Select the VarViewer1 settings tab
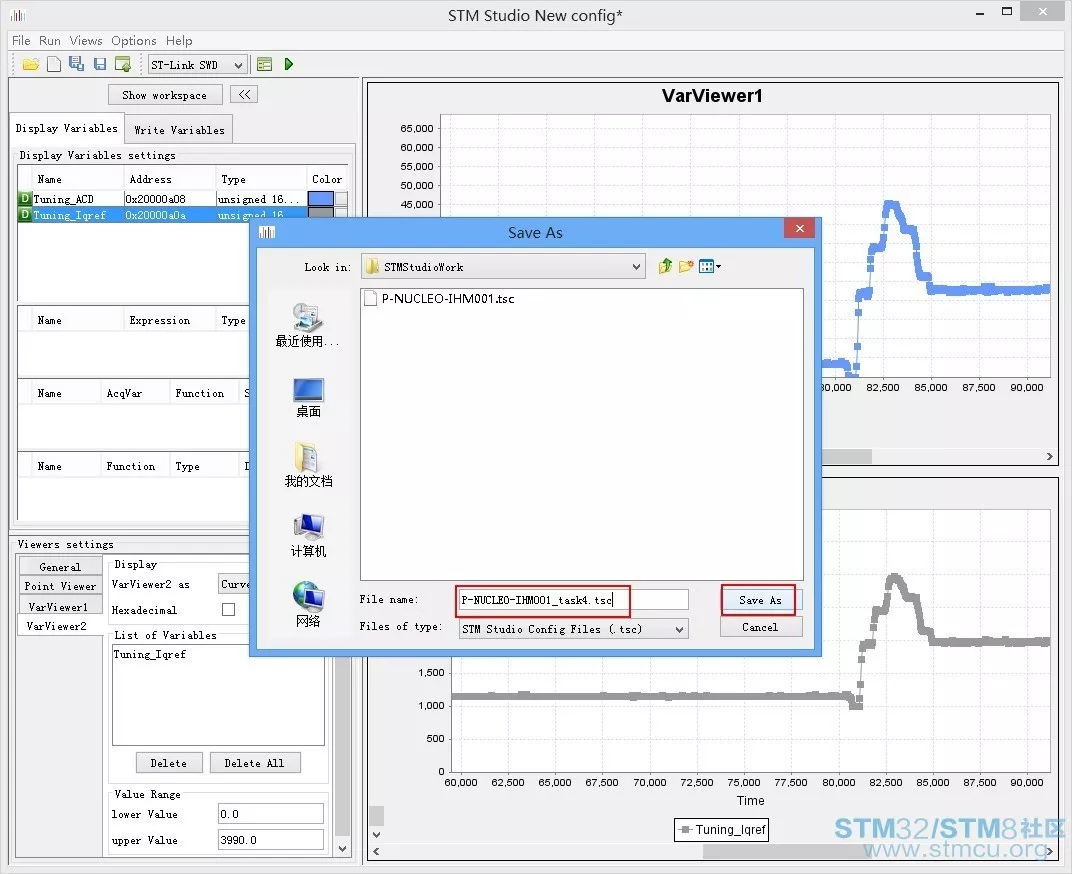This screenshot has height=874, width=1072. [58, 607]
